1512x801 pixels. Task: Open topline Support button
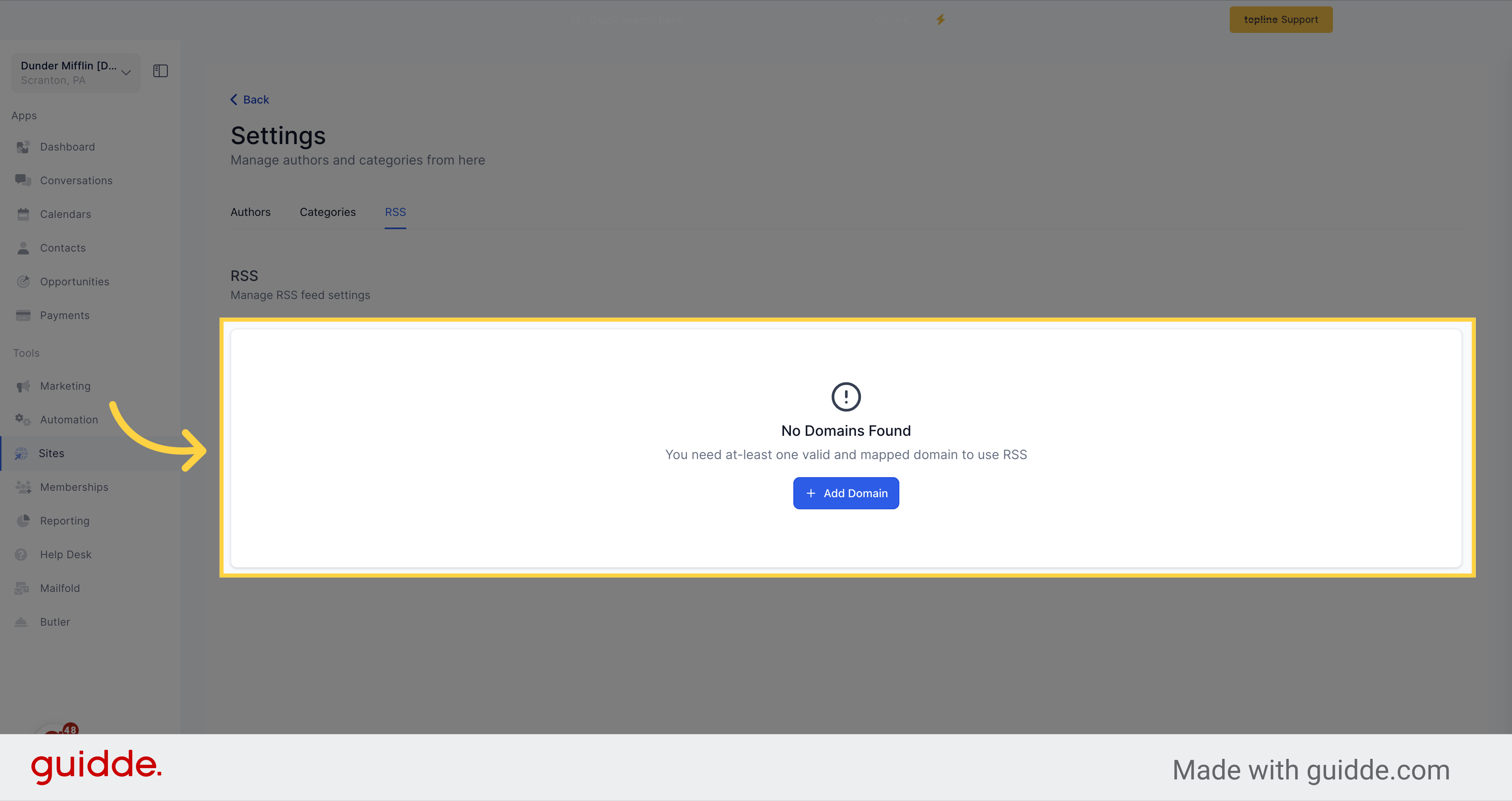(x=1281, y=19)
